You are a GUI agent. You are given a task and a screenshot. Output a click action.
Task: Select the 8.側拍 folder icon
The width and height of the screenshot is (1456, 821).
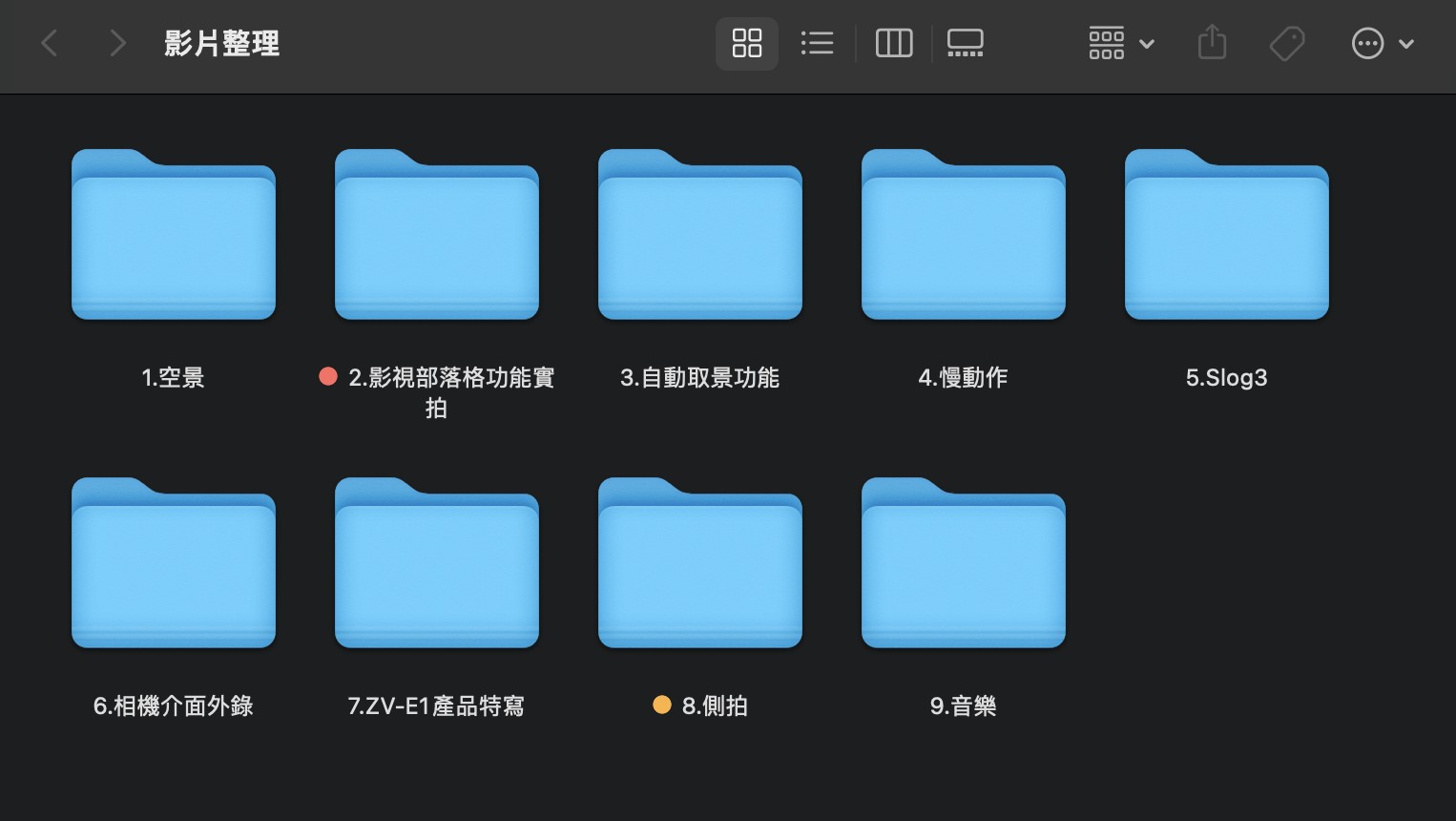click(x=700, y=562)
